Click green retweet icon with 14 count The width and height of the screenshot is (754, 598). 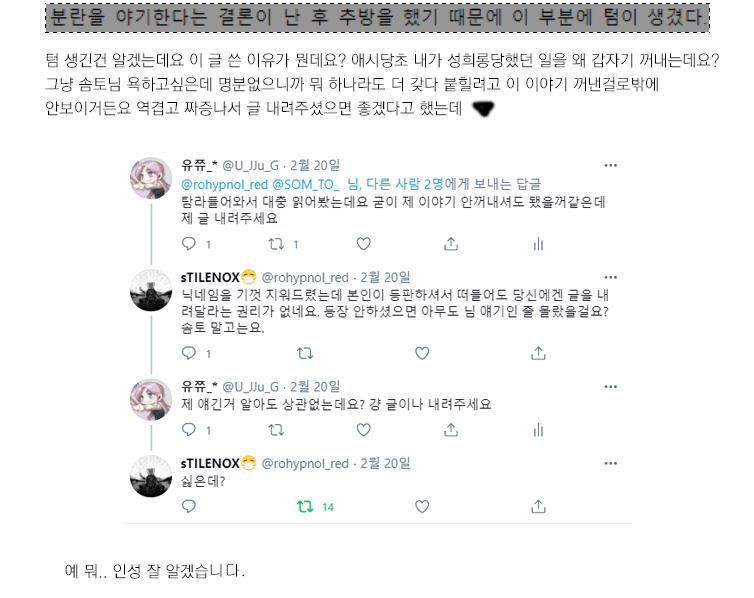pos(305,507)
